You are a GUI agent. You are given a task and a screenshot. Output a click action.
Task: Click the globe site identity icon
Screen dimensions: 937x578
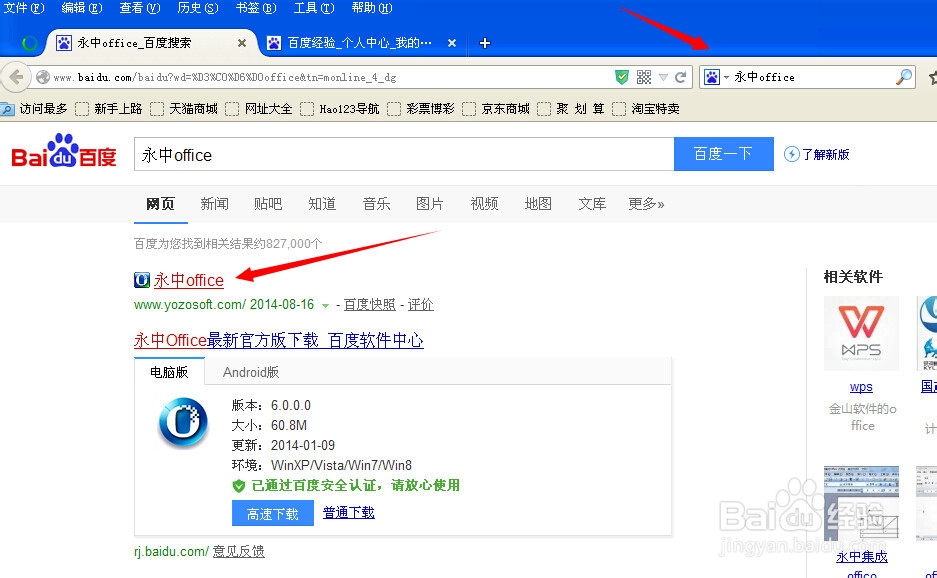click(x=42, y=77)
